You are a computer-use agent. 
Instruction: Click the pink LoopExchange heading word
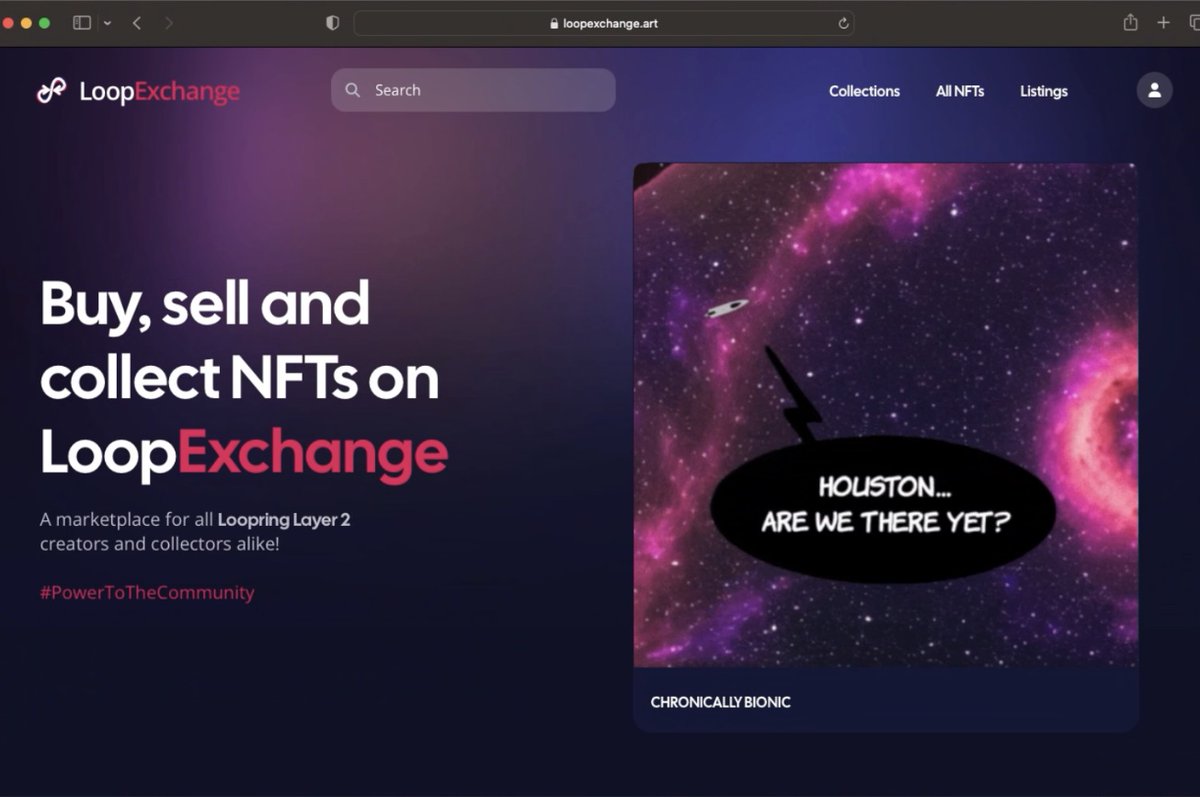pyautogui.click(x=313, y=453)
